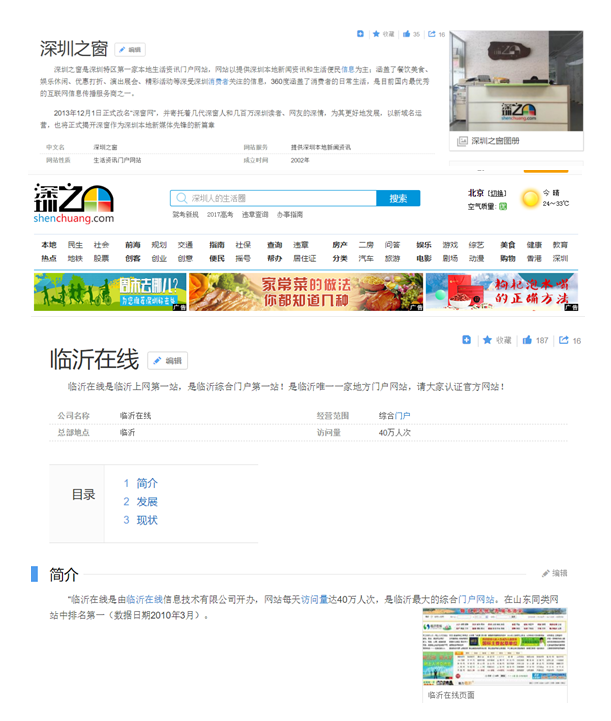
Task: Click the blue 消费者 link in 深圳之窗 description
Action: coord(218,81)
